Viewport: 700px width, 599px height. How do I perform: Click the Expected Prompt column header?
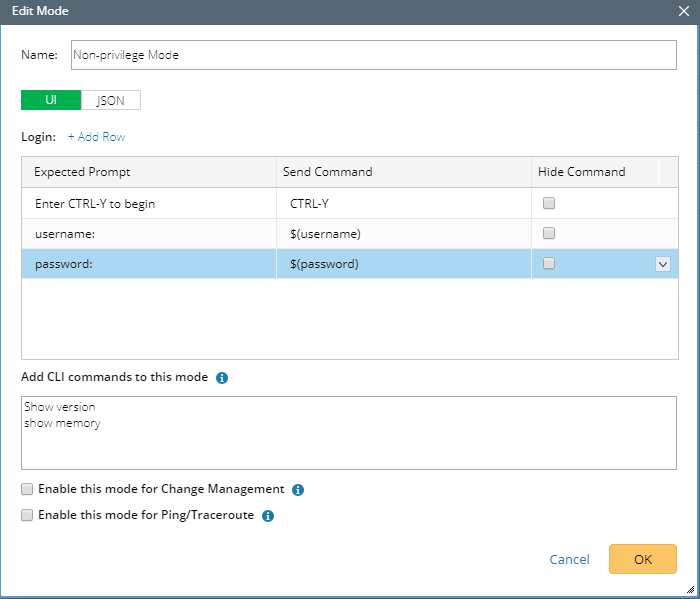(82, 172)
